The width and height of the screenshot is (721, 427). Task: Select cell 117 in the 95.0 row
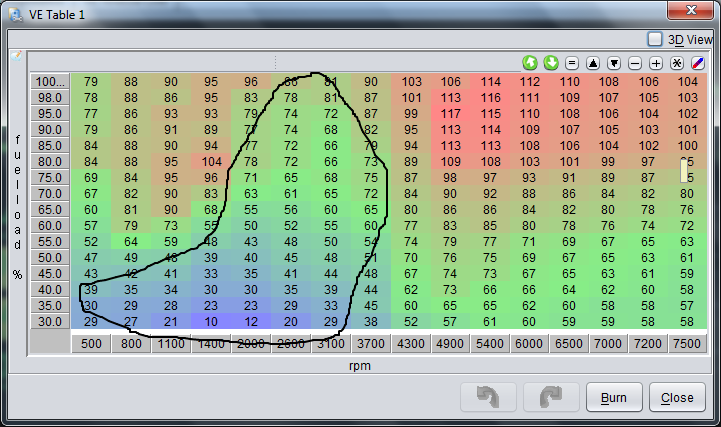pyautogui.click(x=451, y=114)
